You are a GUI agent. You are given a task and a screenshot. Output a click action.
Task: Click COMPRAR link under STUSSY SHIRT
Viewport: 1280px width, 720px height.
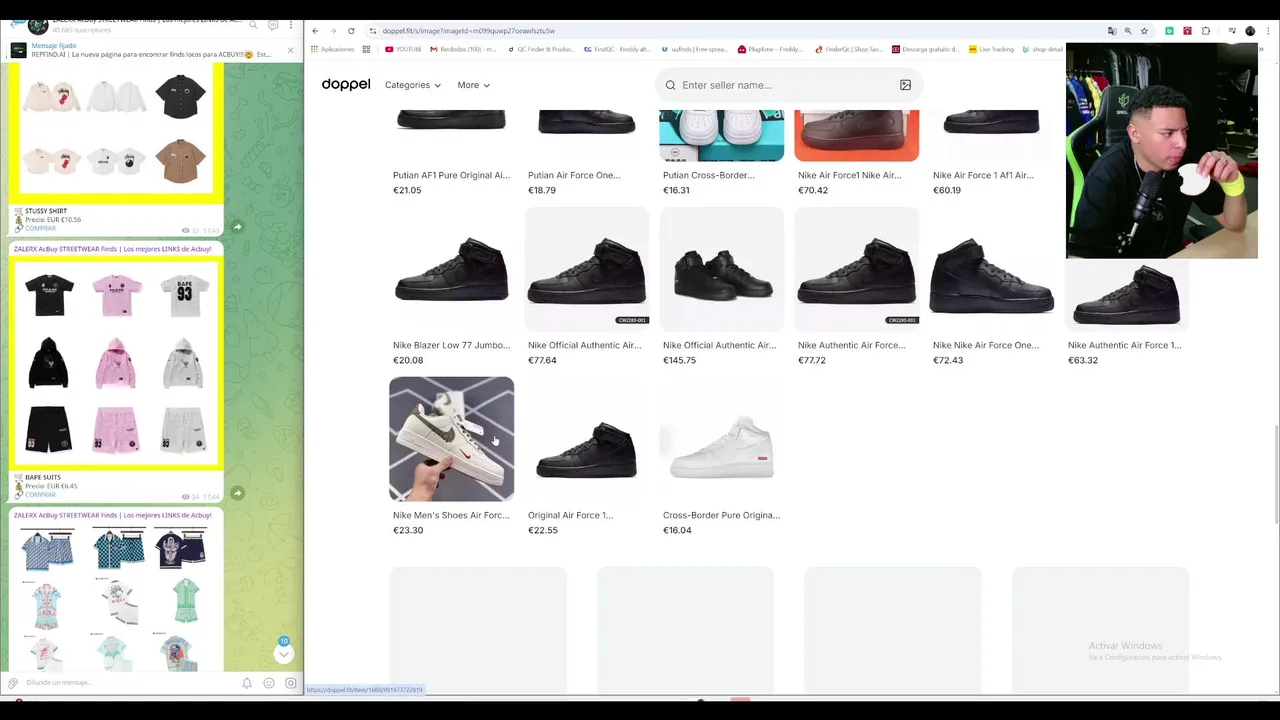[40, 228]
